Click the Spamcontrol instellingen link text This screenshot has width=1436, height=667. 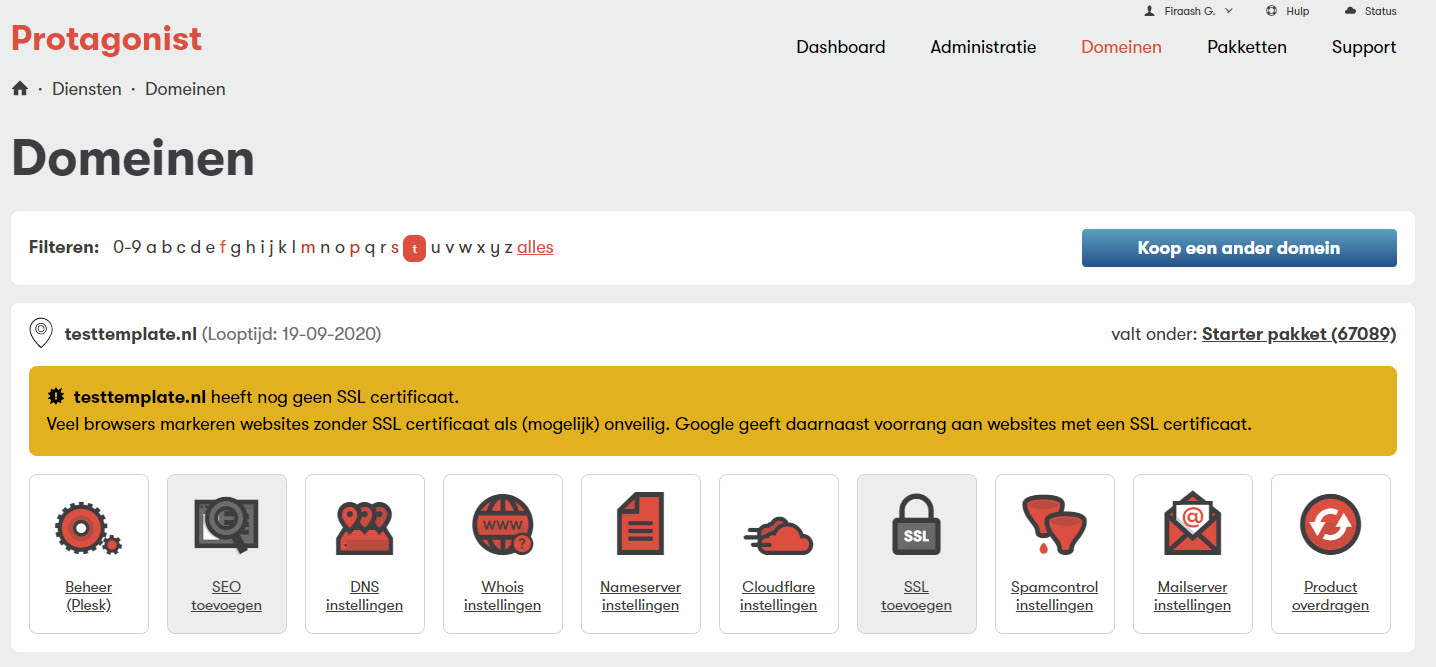1054,596
